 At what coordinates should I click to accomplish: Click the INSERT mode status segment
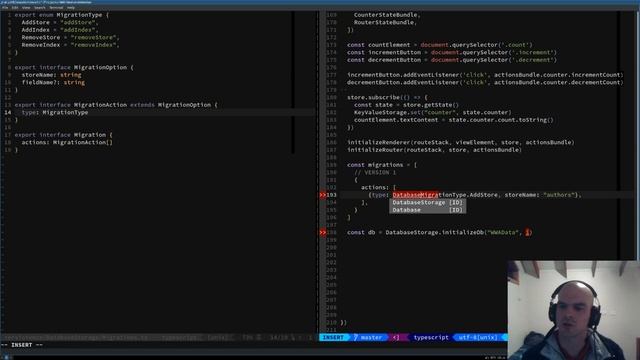(333, 338)
